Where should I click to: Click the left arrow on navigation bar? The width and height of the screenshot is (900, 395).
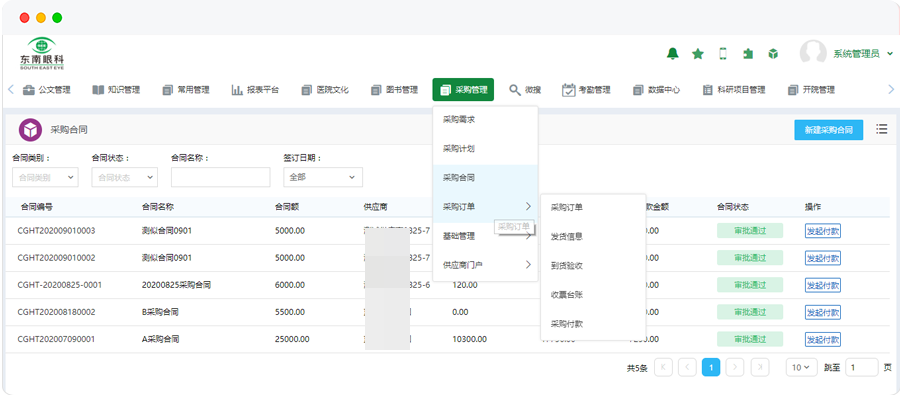tap(11, 90)
